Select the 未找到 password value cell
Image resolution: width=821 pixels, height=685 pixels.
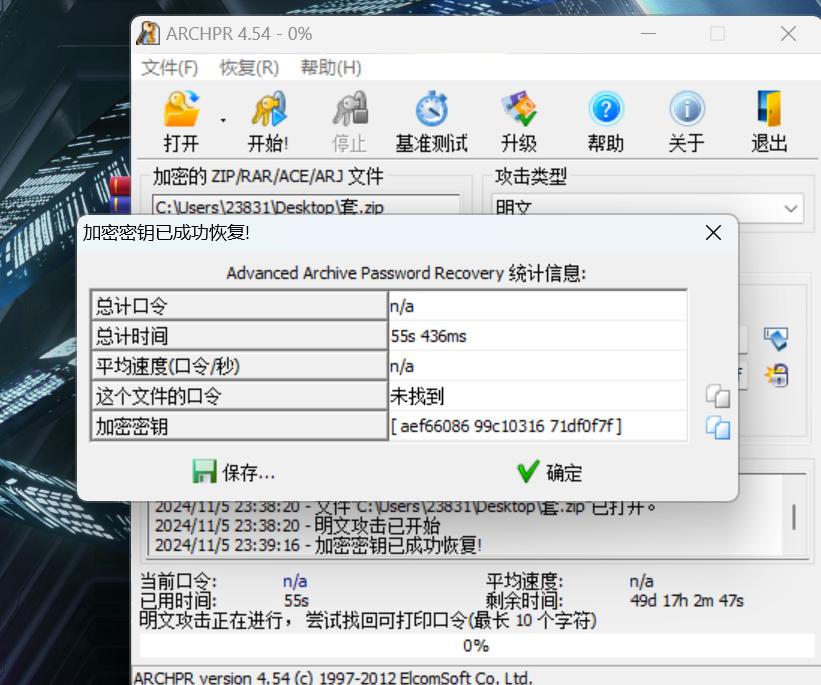pyautogui.click(x=538, y=396)
